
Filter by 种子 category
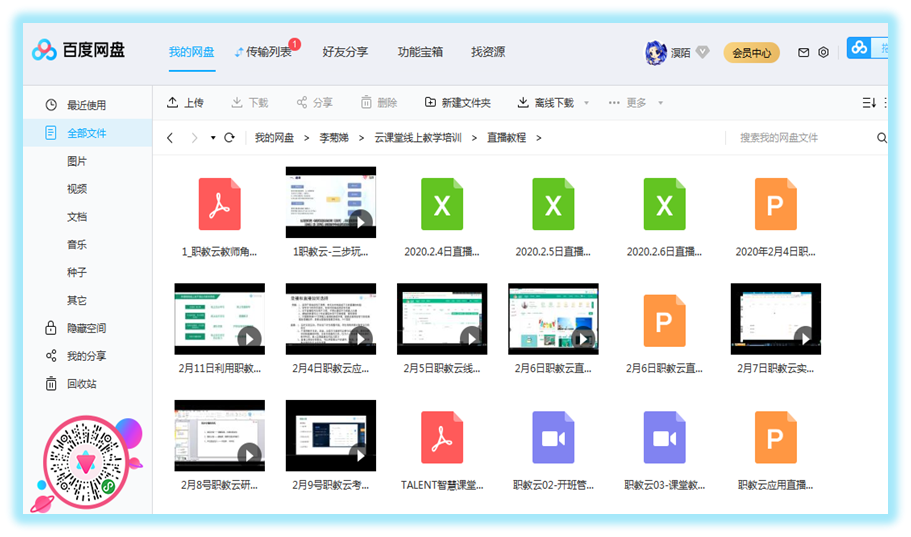(77, 273)
